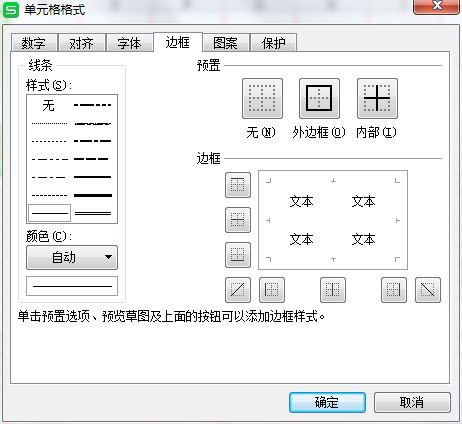Open the 颜色 color dropdown set to 自动
The width and height of the screenshot is (462, 424).
(72, 257)
